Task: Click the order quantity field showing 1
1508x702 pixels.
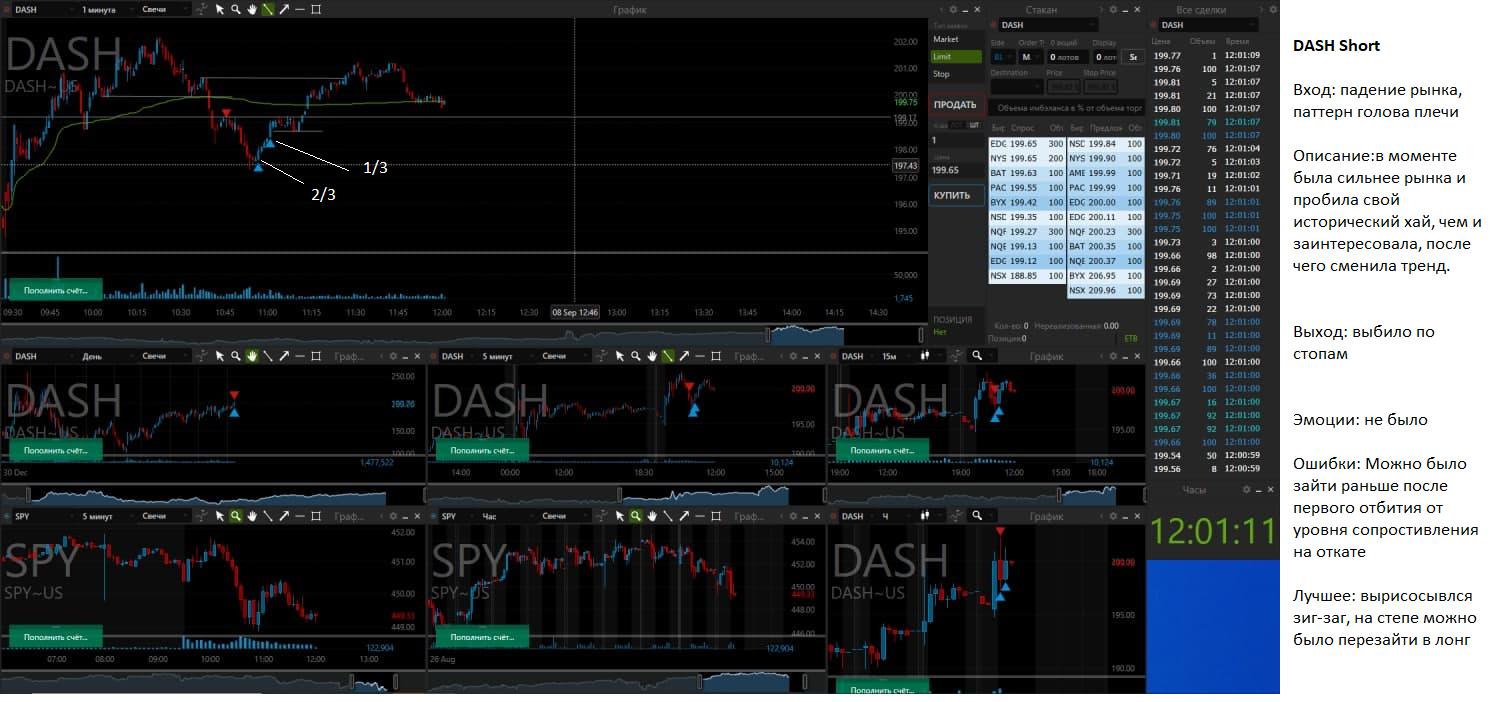Action: click(956, 140)
